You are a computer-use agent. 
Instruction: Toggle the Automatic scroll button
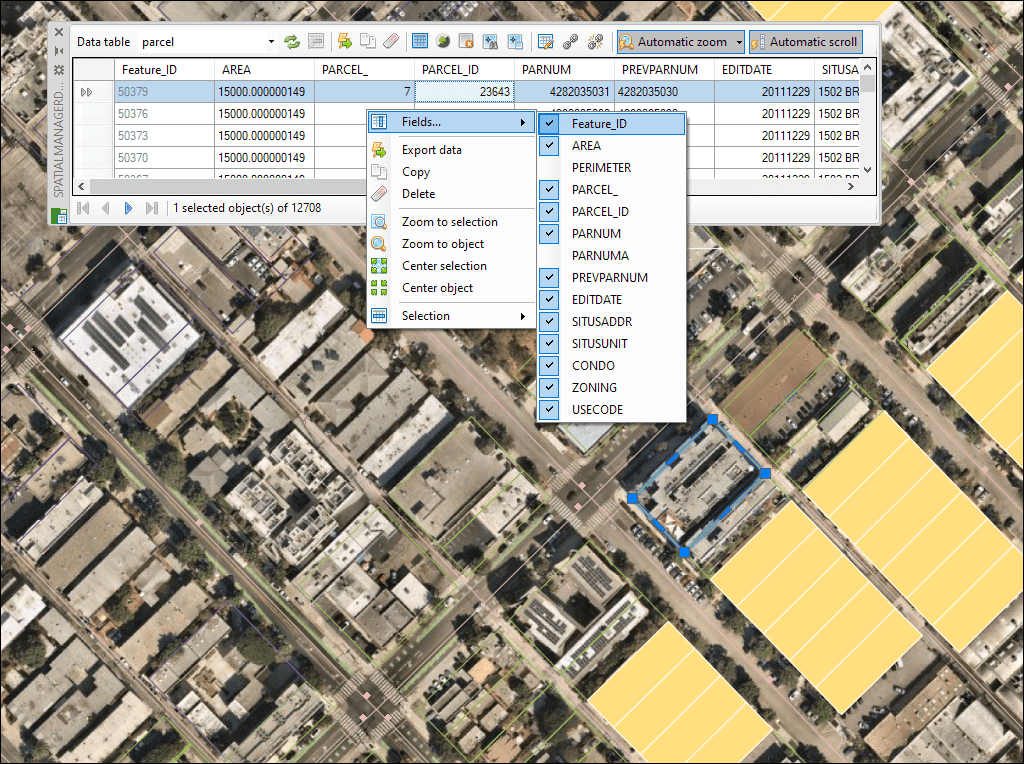coord(805,42)
